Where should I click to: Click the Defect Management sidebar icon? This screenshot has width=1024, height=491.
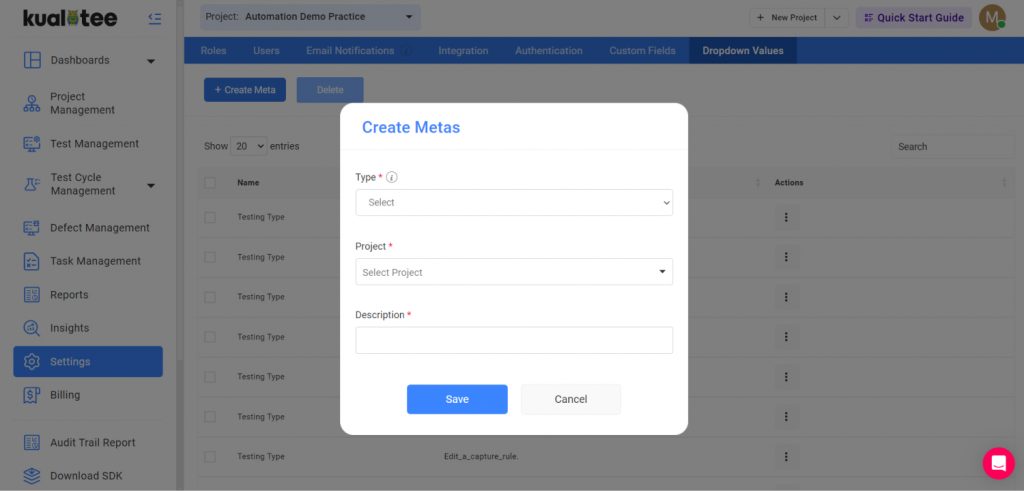coord(32,228)
